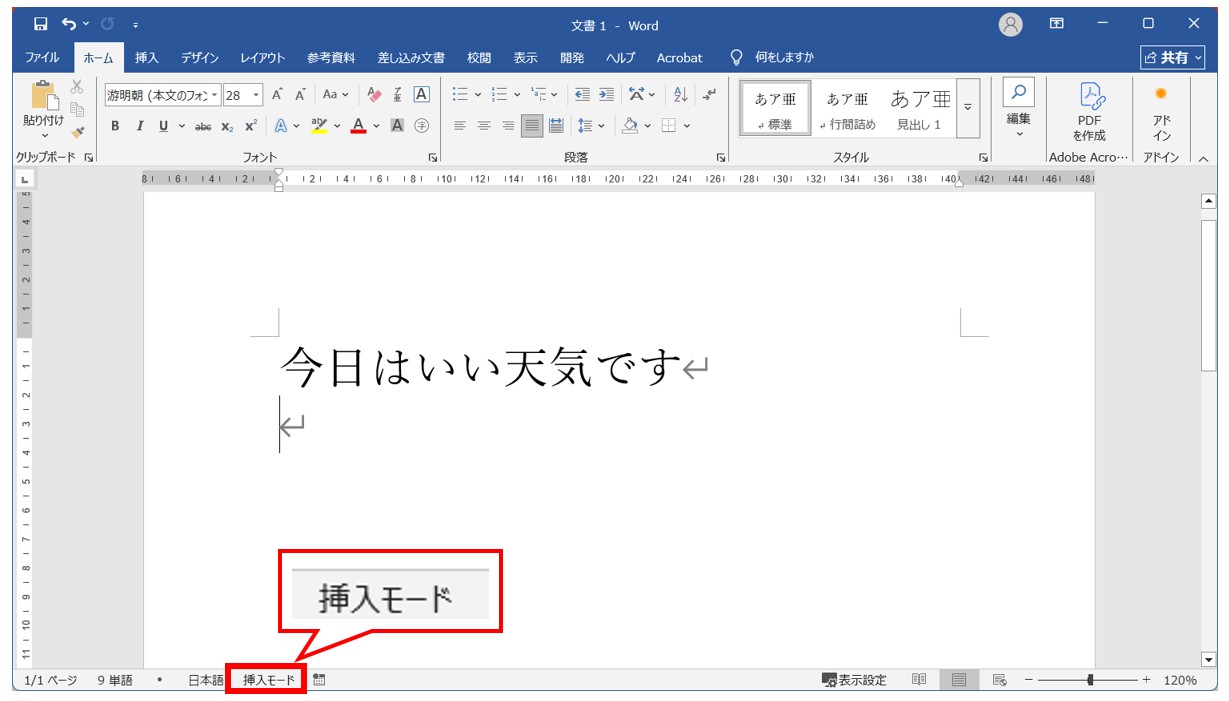This screenshot has width=1229, height=701.
Task: Click the Paste clipboard icon
Action: tap(44, 95)
